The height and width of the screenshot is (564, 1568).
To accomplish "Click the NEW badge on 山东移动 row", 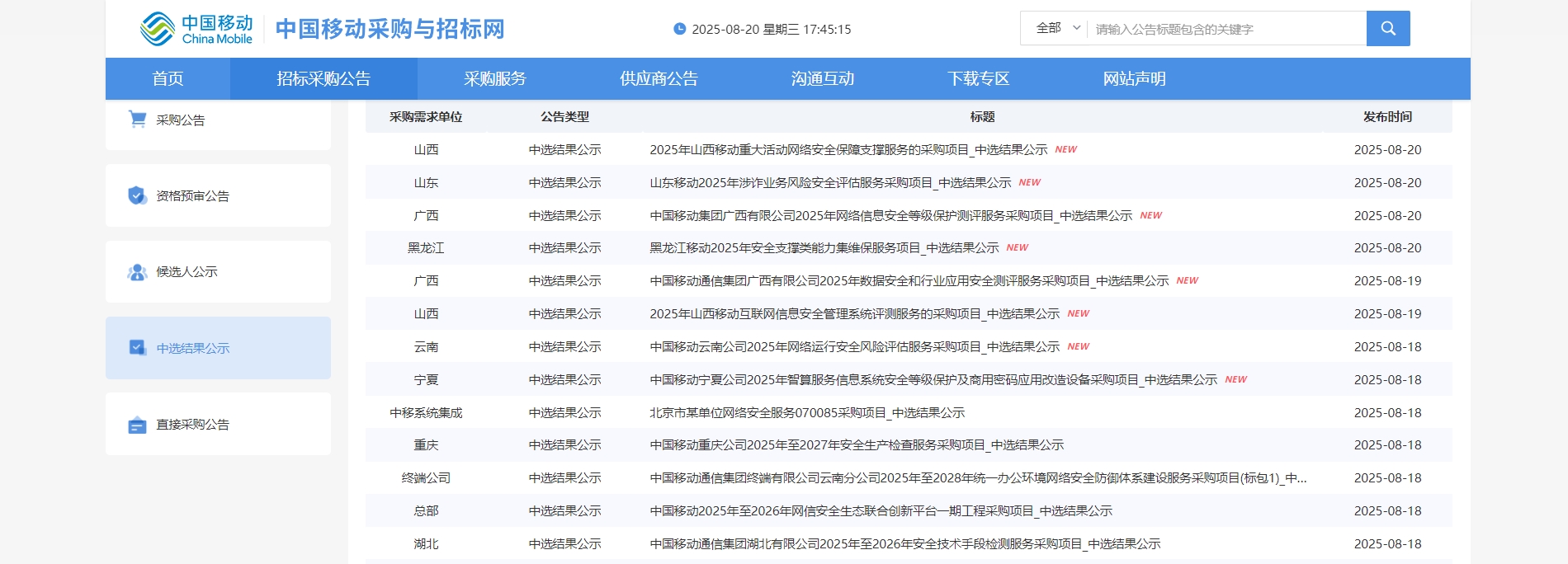I will [x=1029, y=182].
